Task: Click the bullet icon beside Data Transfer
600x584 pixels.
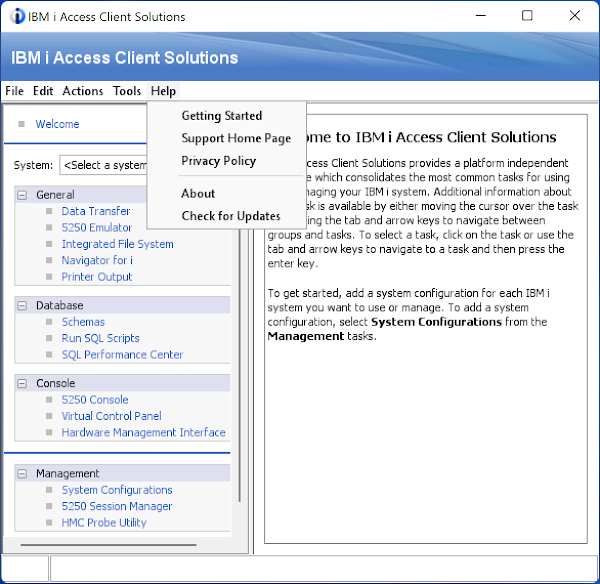Action: click(49, 211)
